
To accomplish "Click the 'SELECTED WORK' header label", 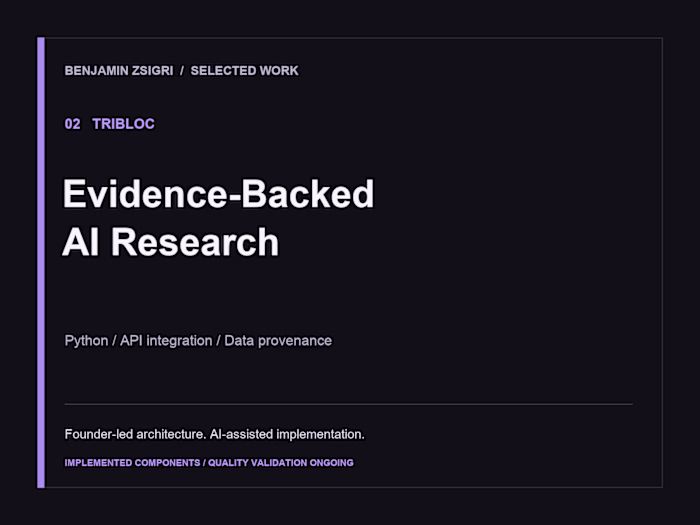I will (x=245, y=71).
